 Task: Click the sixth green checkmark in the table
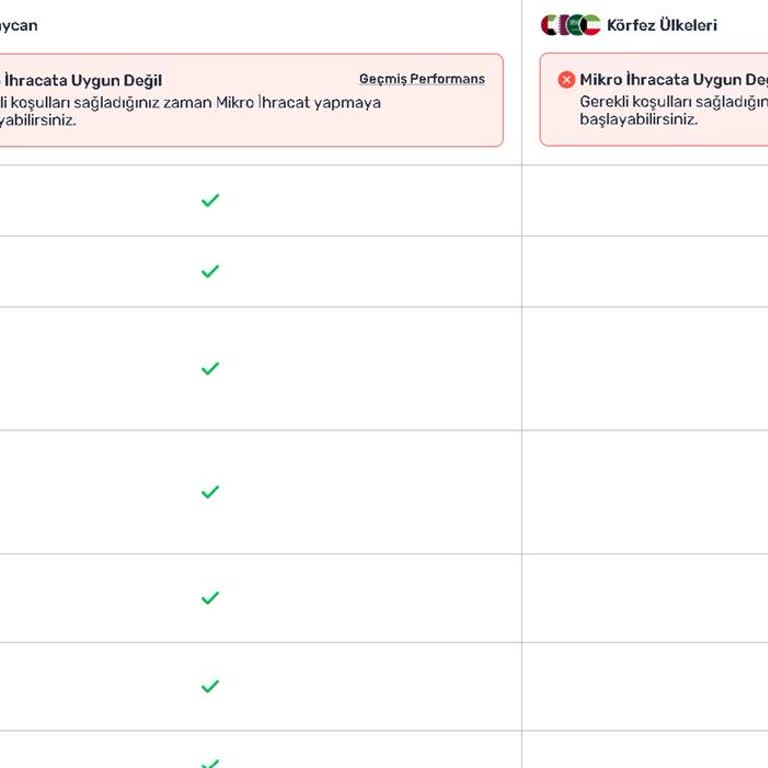210,687
